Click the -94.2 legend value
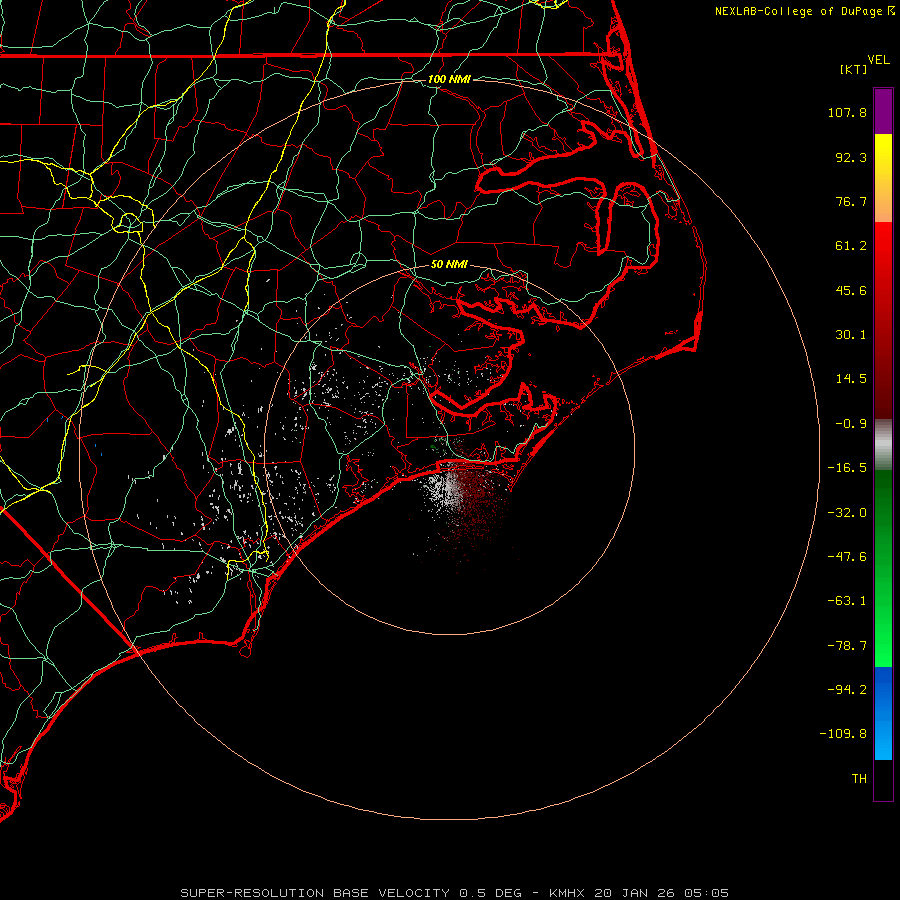Image resolution: width=900 pixels, height=900 pixels. (x=847, y=689)
